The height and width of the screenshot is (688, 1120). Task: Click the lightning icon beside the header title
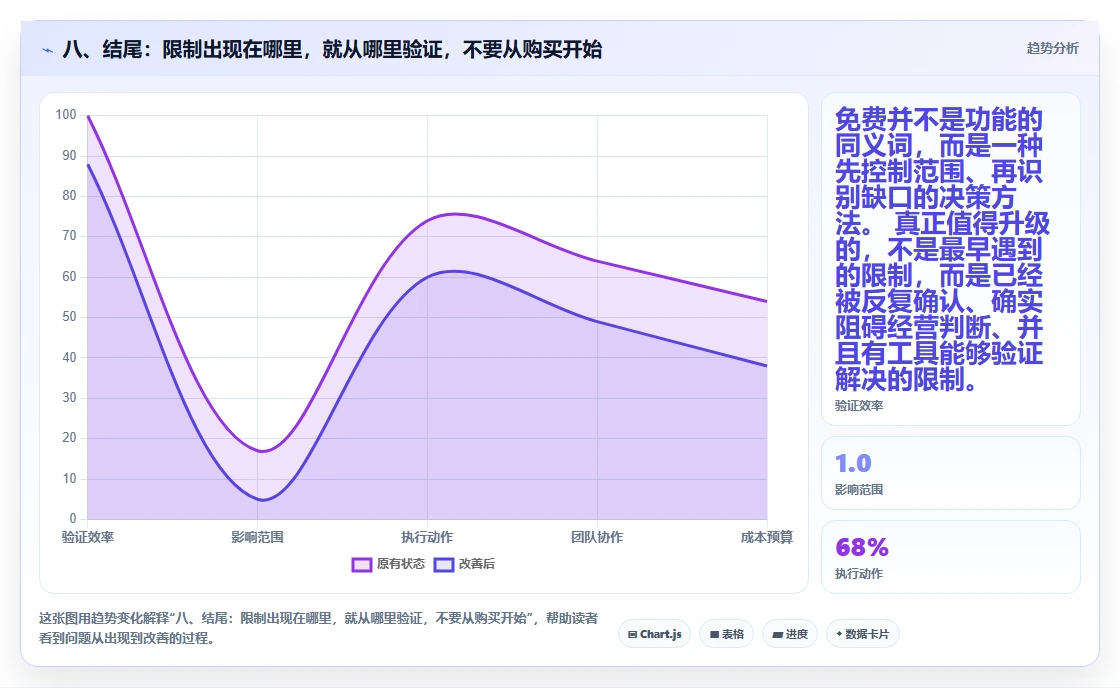[48, 51]
